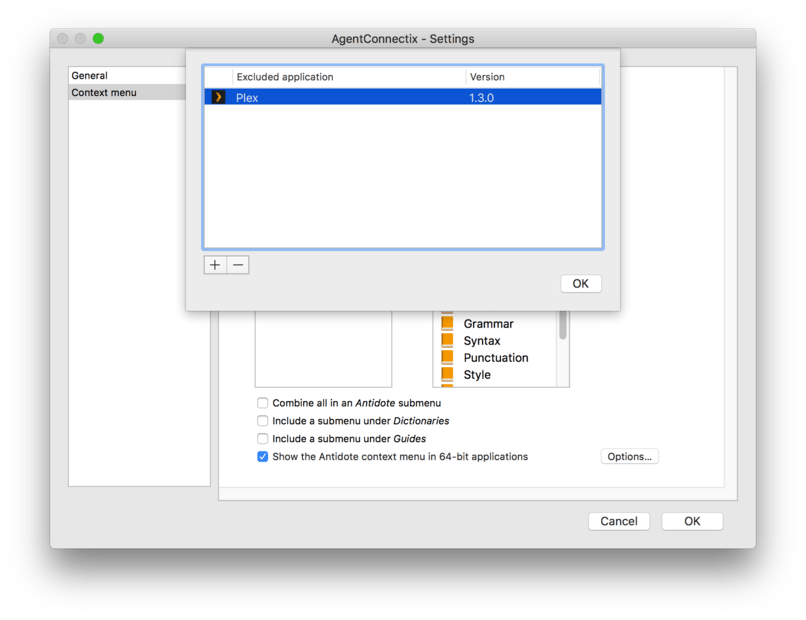Click the orange book icon beside Grammar
806x620 pixels.
(447, 323)
